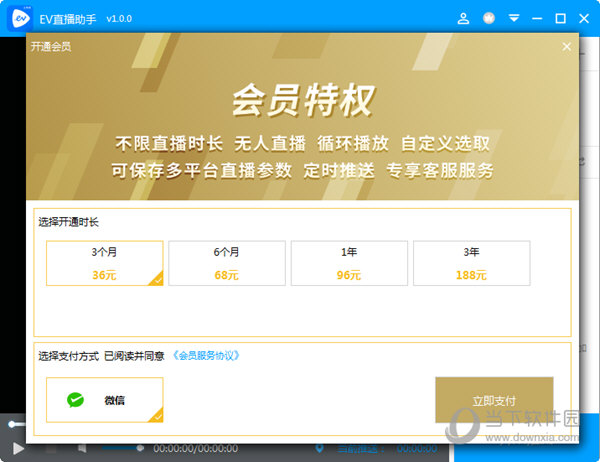Click the EV live assistant logo
Screen dimensions: 600x462
20,18
